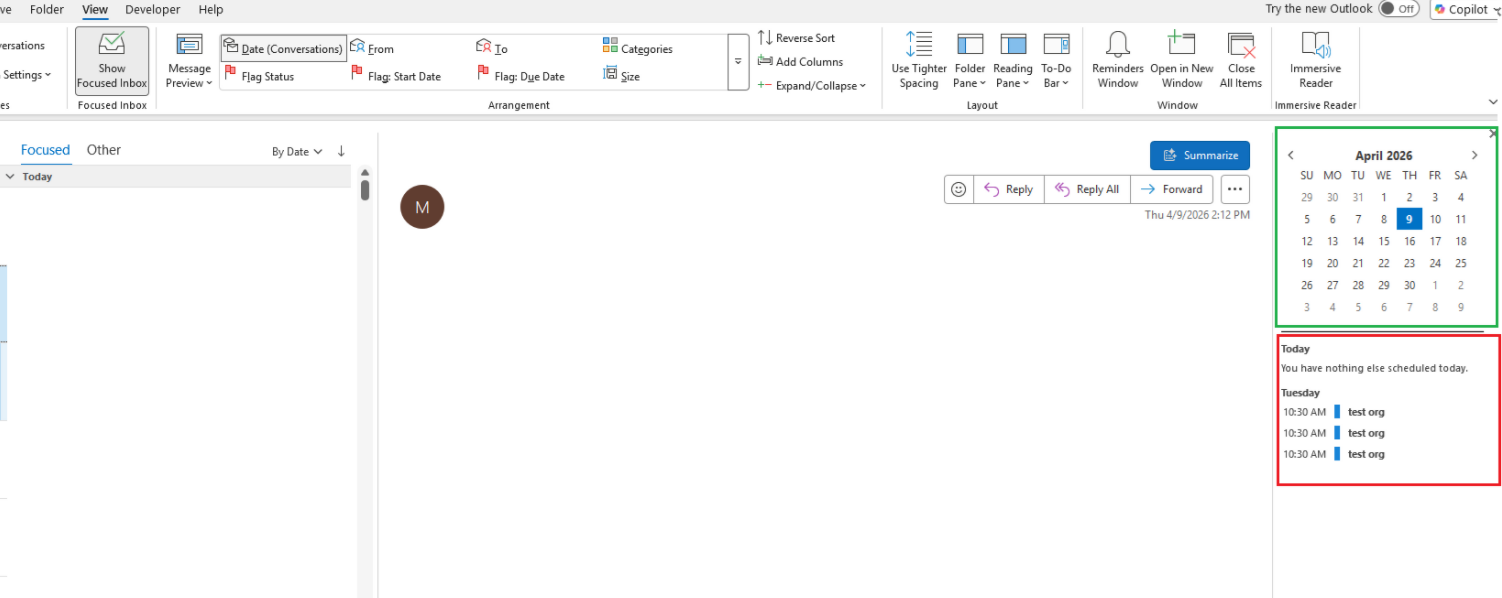Arrange by Date (Conversations)
This screenshot has height=598, width=1502.
pyautogui.click(x=283, y=48)
